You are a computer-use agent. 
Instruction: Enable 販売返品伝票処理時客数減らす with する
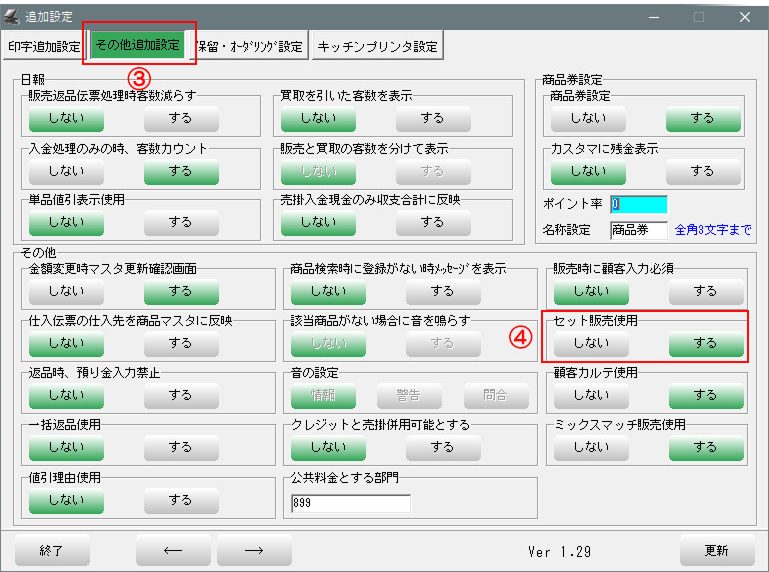(180, 118)
